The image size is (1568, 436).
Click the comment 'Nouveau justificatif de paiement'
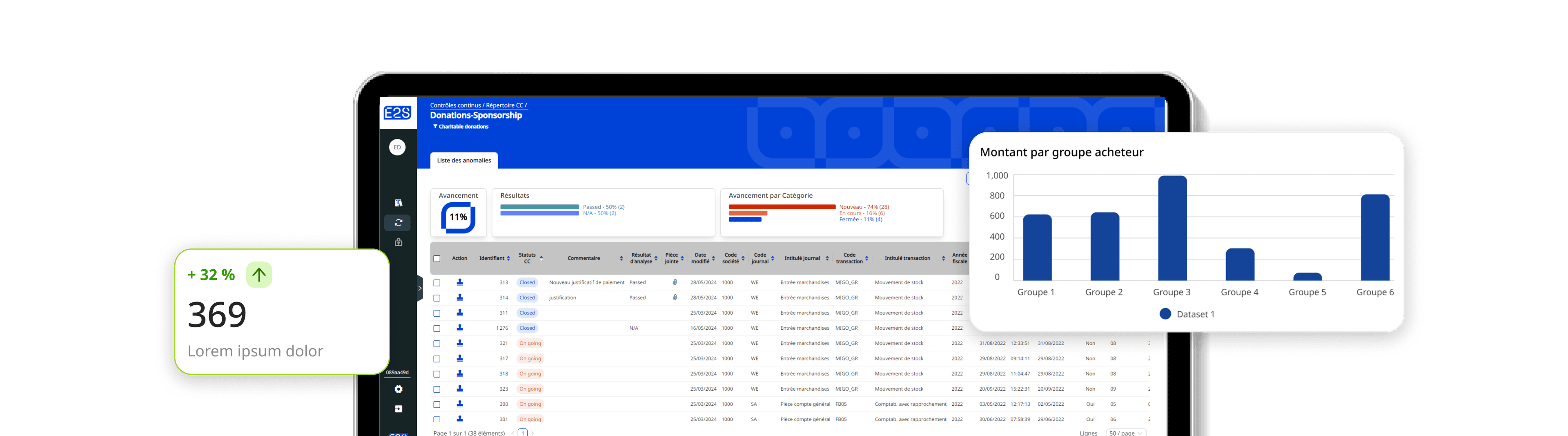click(587, 282)
